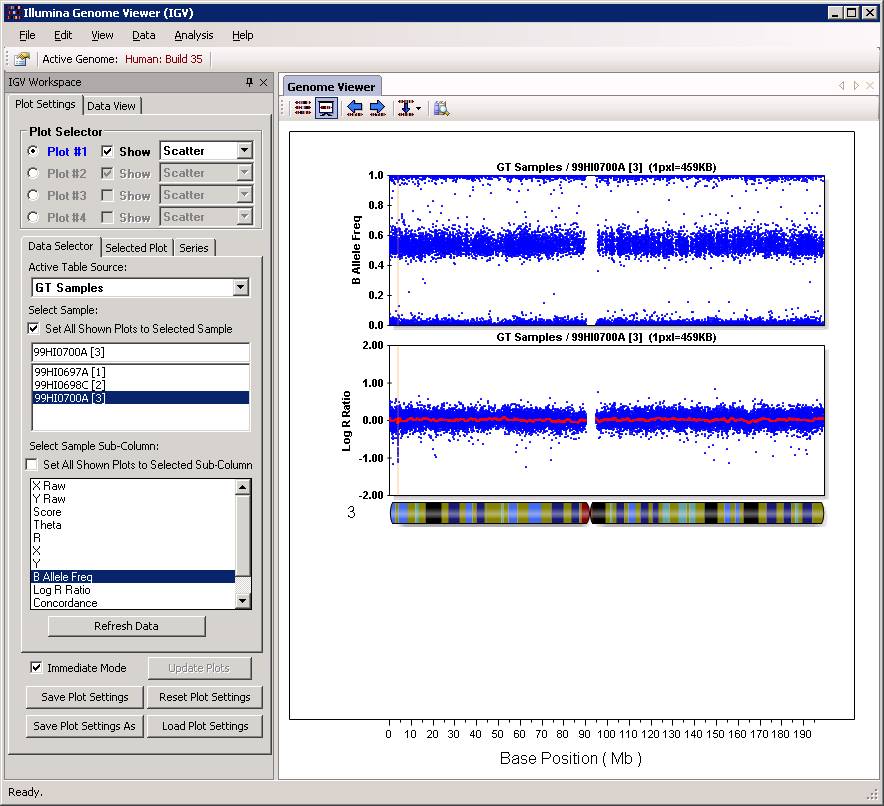
Task: Click the stacked chromosome lines icon in viewer toolbar
Action: click(303, 108)
